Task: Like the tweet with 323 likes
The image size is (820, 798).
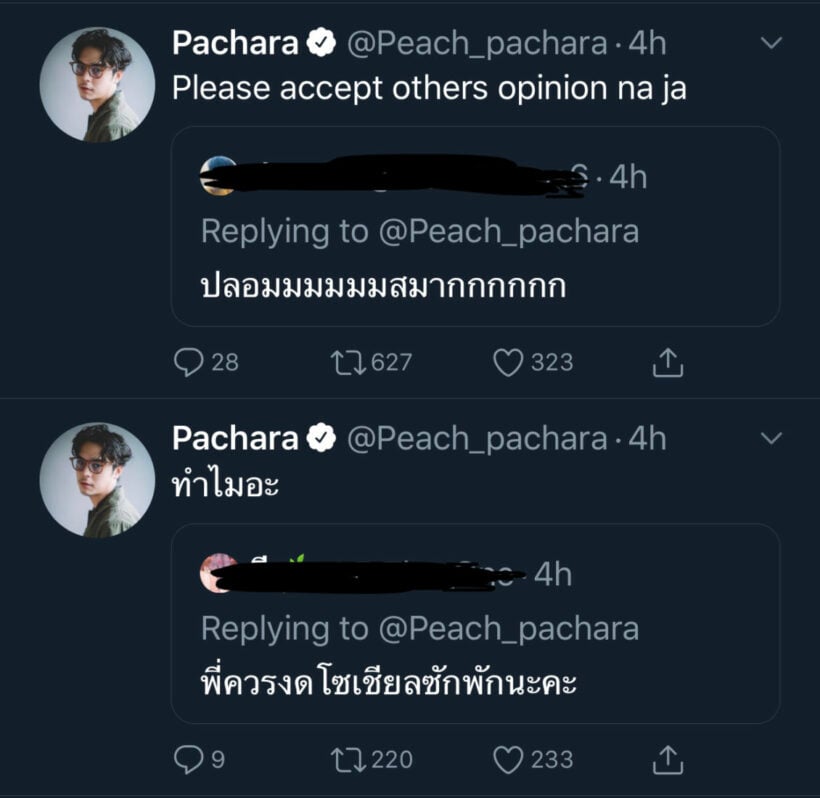Action: [508, 362]
